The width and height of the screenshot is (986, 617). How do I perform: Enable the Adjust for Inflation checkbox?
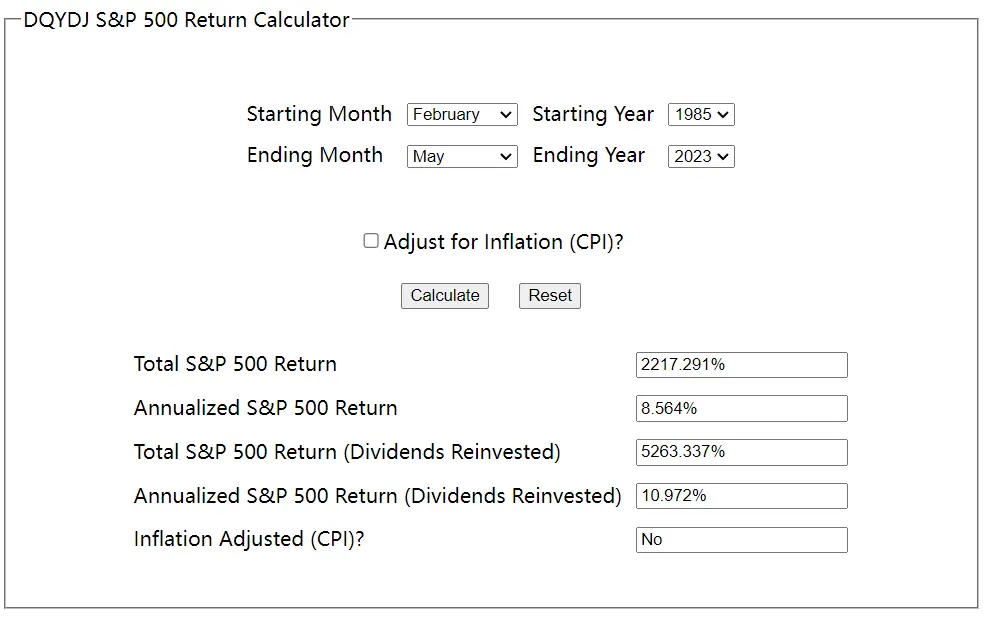[x=371, y=241]
